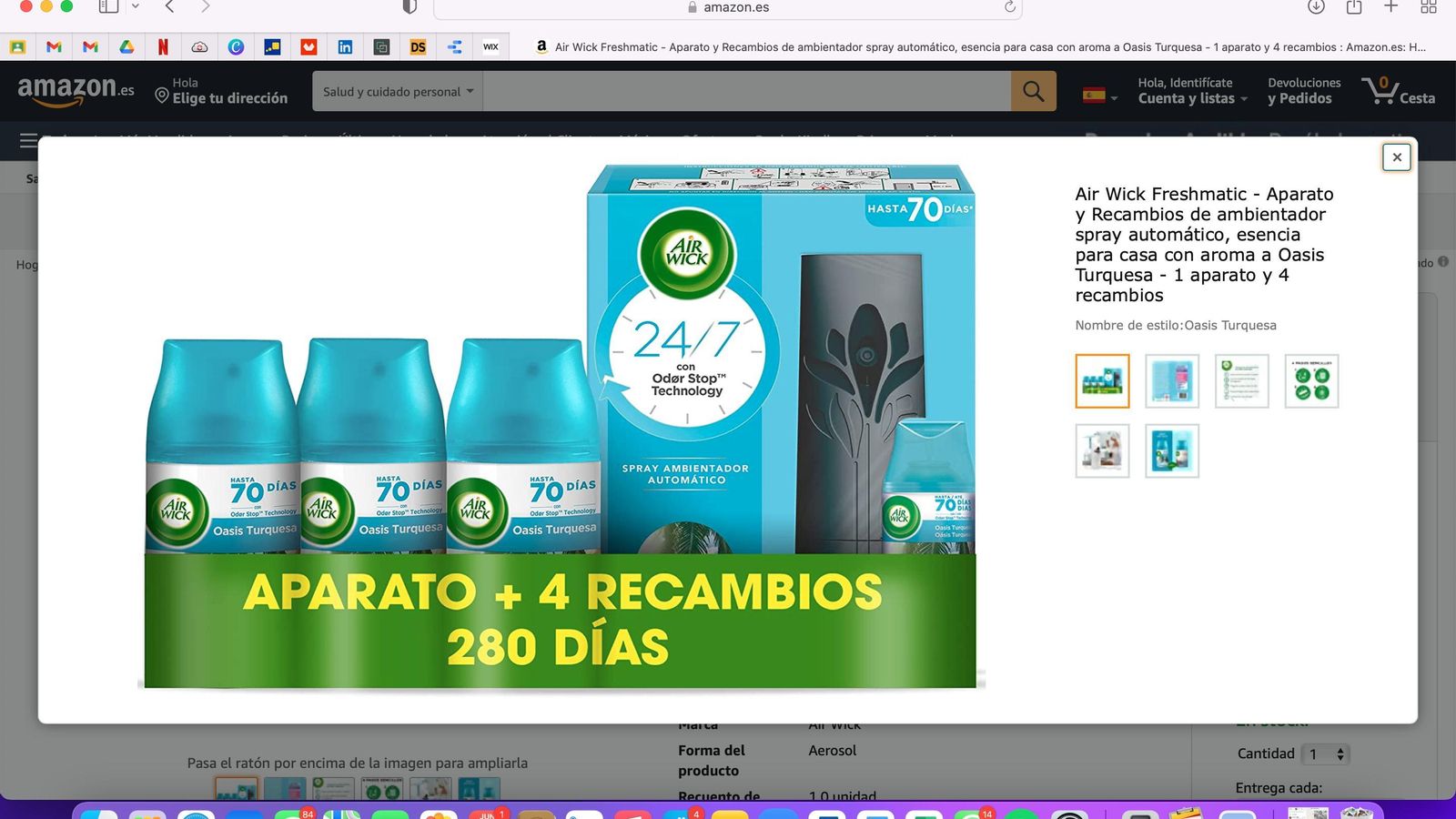Click the search magnifier icon

pos(1034,91)
